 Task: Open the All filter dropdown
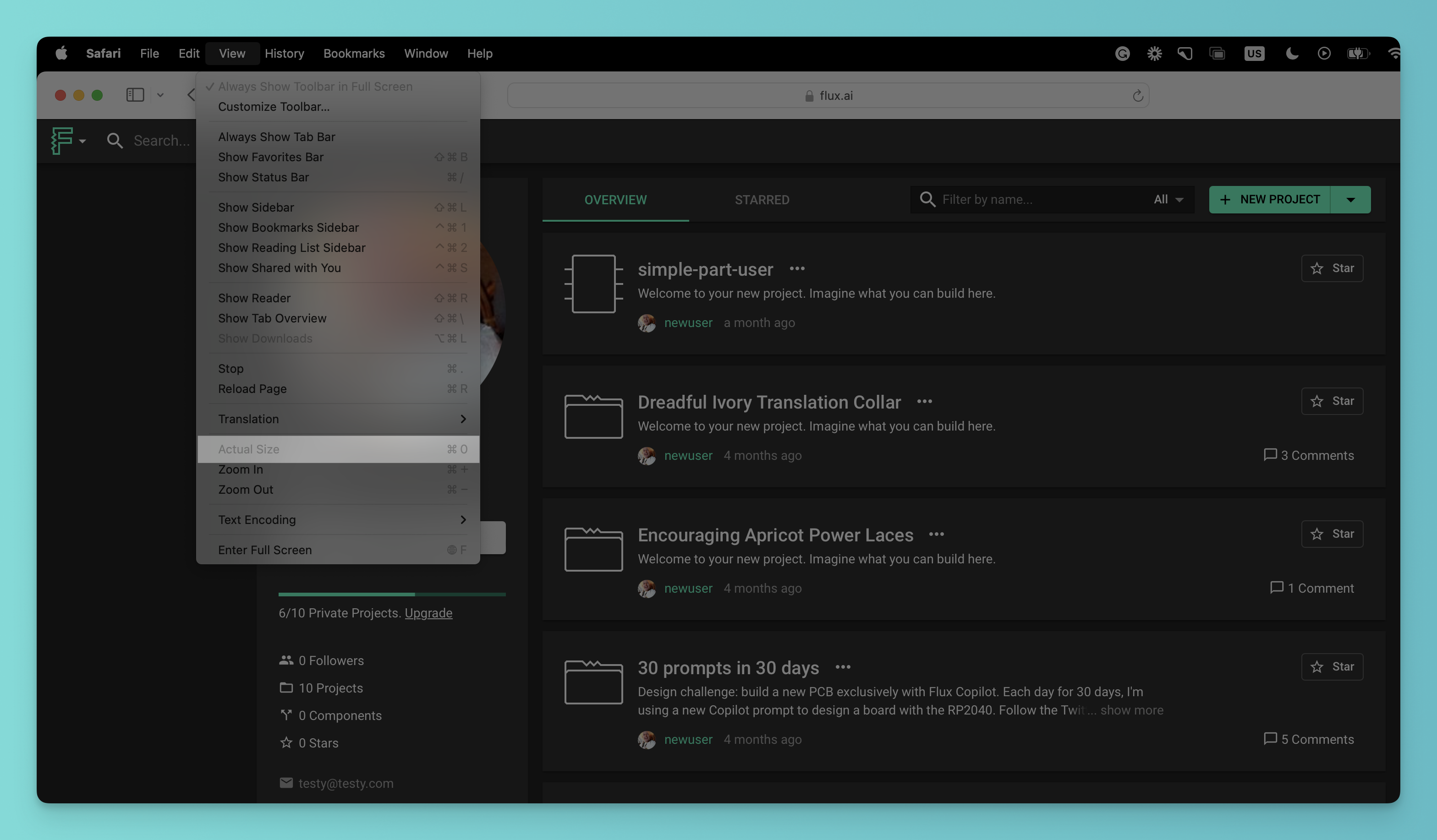point(1168,199)
